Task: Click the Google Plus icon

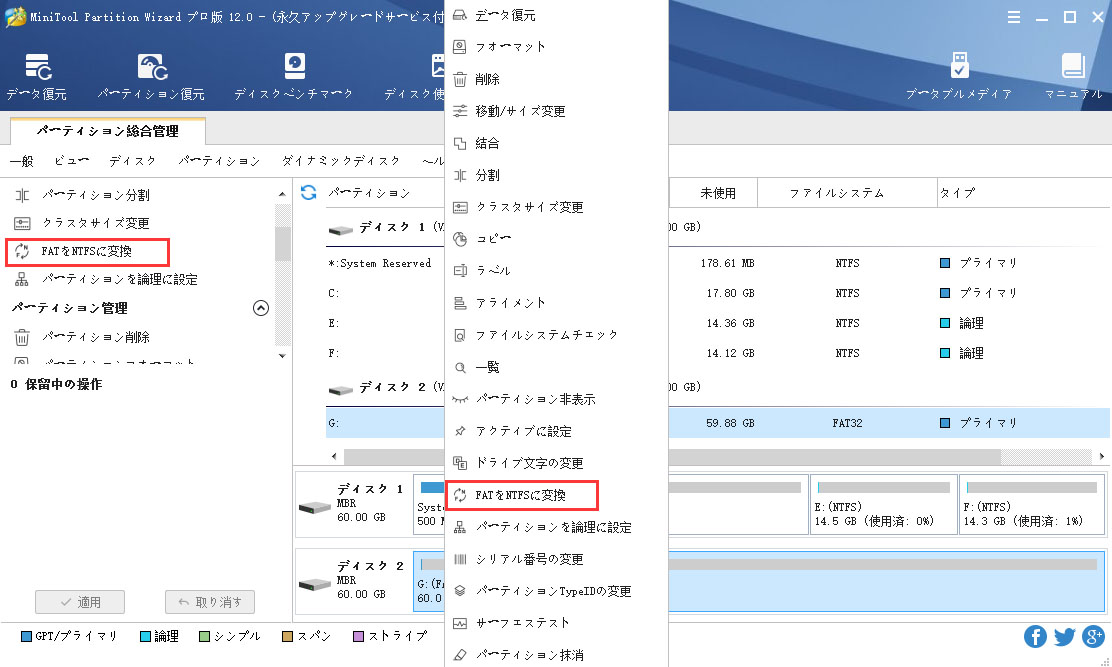Action: pyautogui.click(x=1092, y=636)
